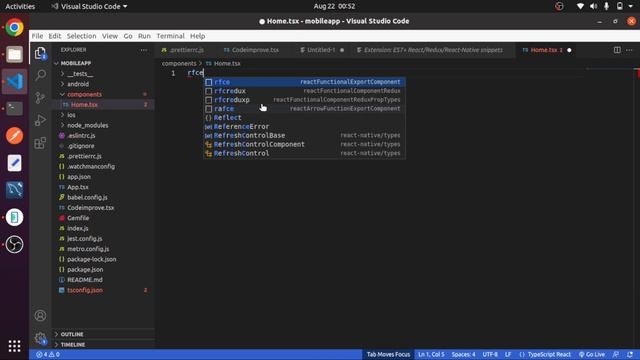Open the Accounts menu icon
The height and width of the screenshot is (360, 640).
(x=40, y=316)
